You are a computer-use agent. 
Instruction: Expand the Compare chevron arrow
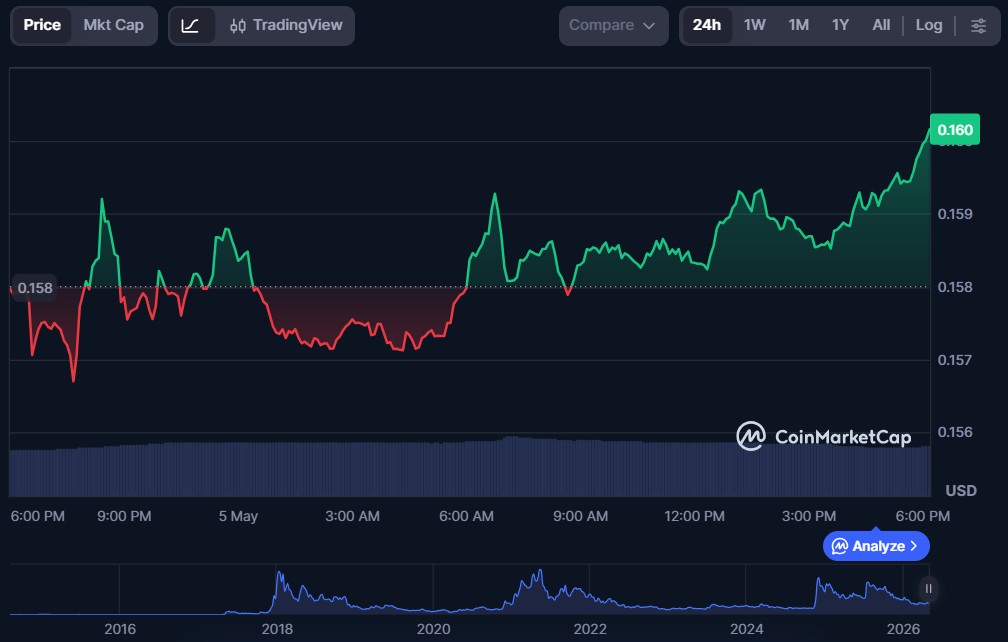(x=649, y=26)
